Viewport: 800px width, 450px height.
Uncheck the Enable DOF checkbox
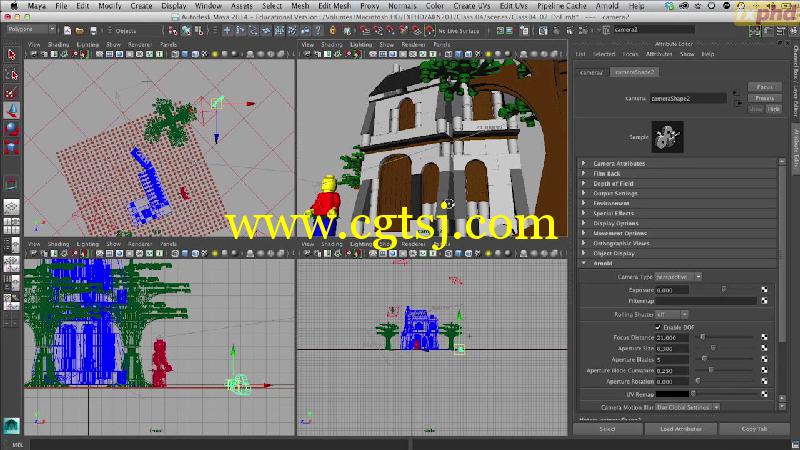pos(658,327)
